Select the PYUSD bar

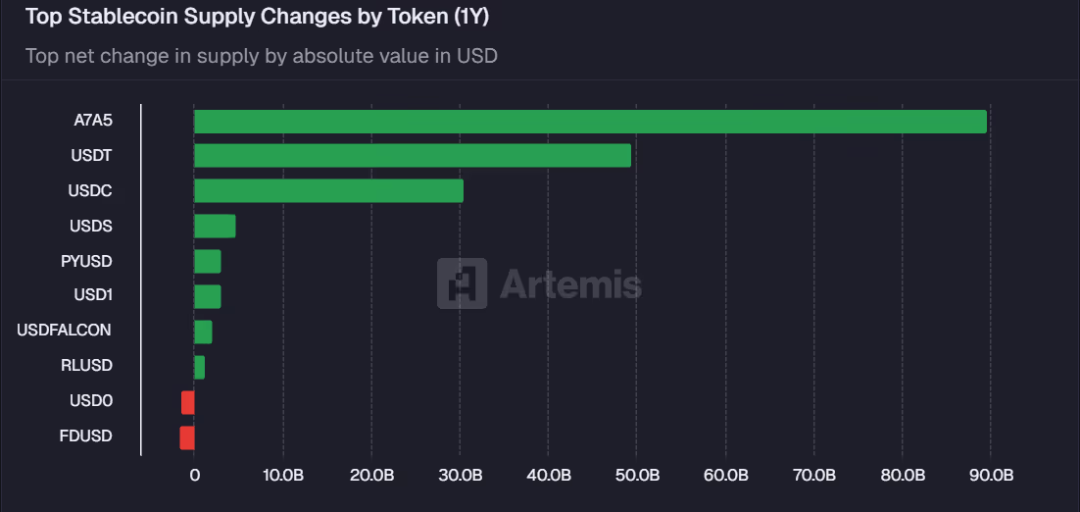tap(207, 262)
